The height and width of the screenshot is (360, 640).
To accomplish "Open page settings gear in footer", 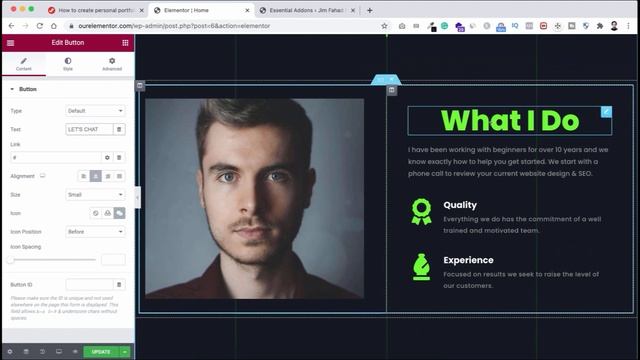I will pos(10,351).
